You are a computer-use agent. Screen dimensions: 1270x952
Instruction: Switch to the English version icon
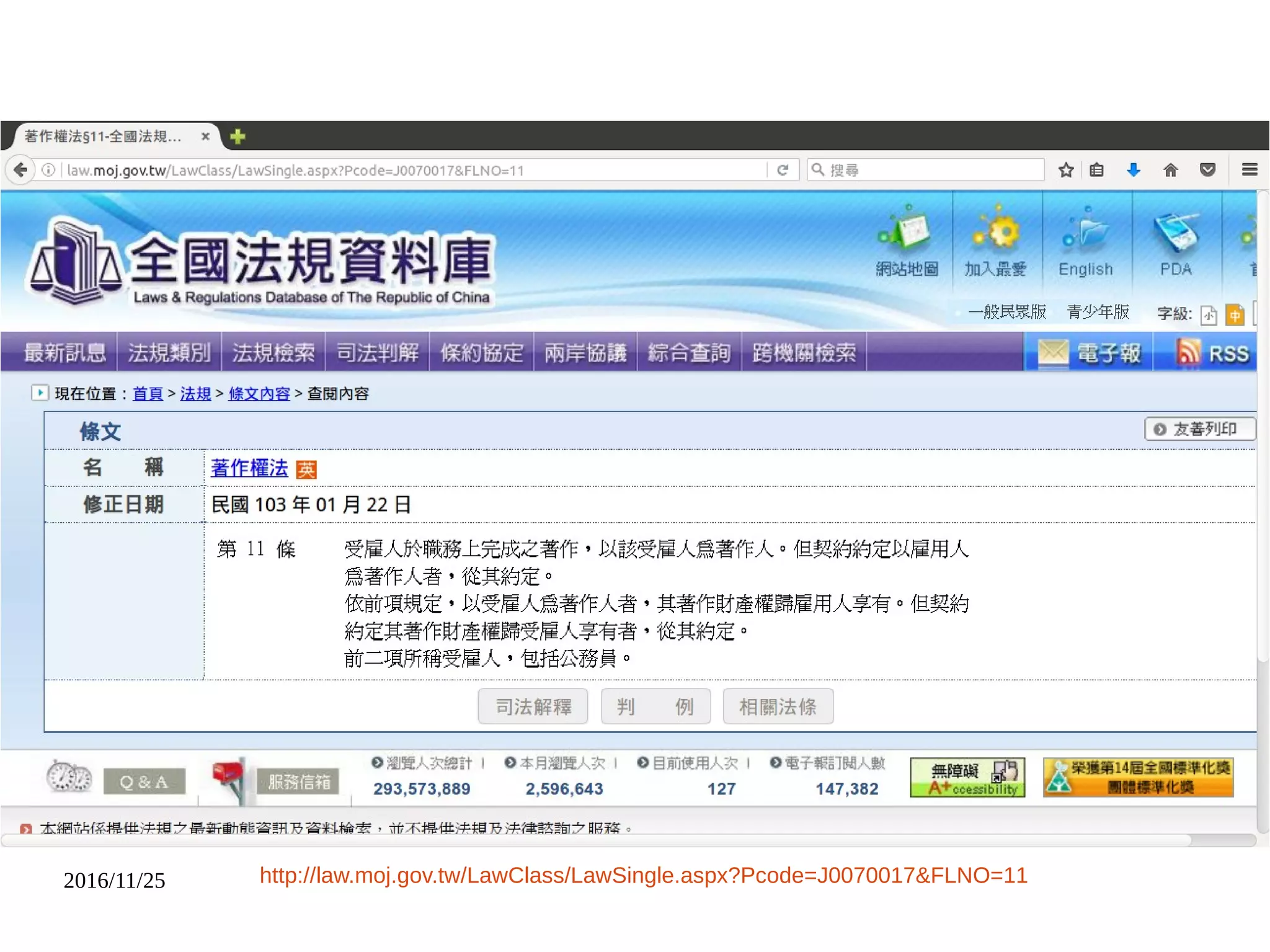tap(1086, 241)
